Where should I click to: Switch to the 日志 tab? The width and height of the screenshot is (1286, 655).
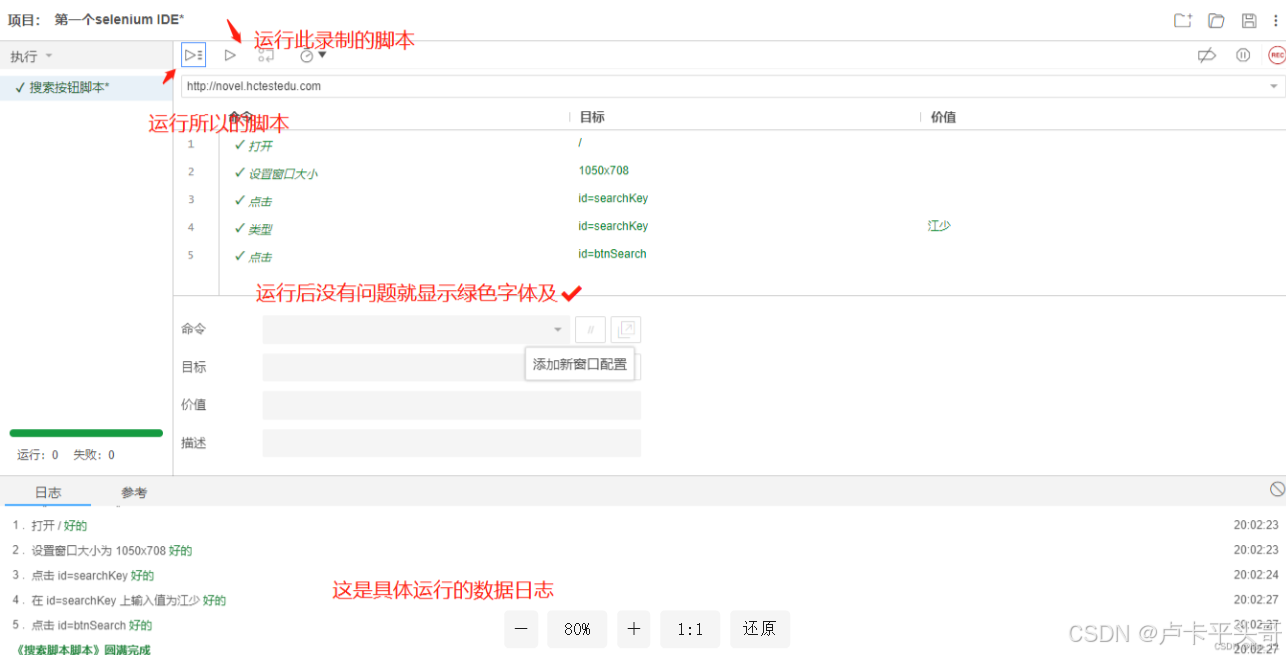48,492
